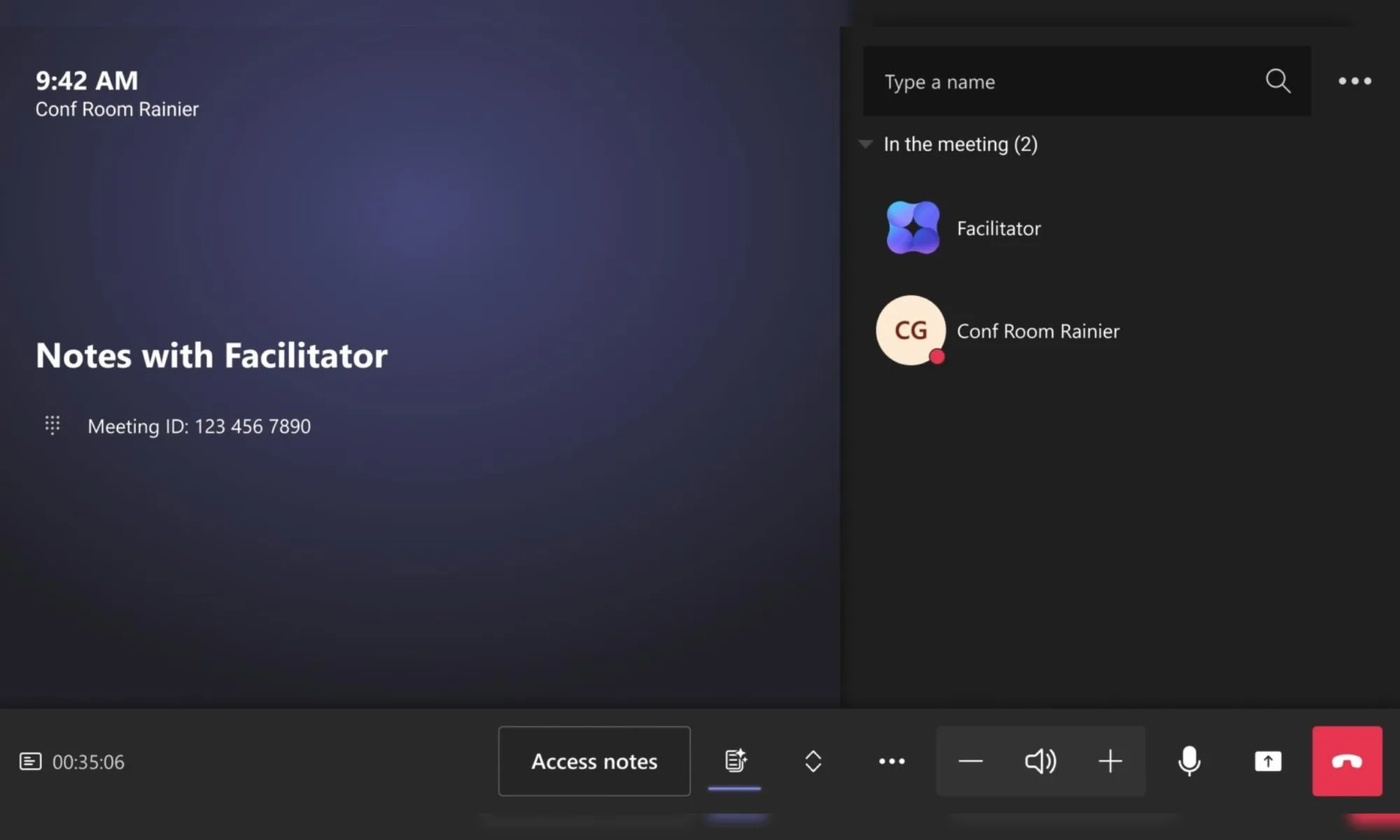The image size is (1400, 840).
Task: Click Conf Room Rainier in participant list
Action: pyautogui.click(x=1037, y=331)
